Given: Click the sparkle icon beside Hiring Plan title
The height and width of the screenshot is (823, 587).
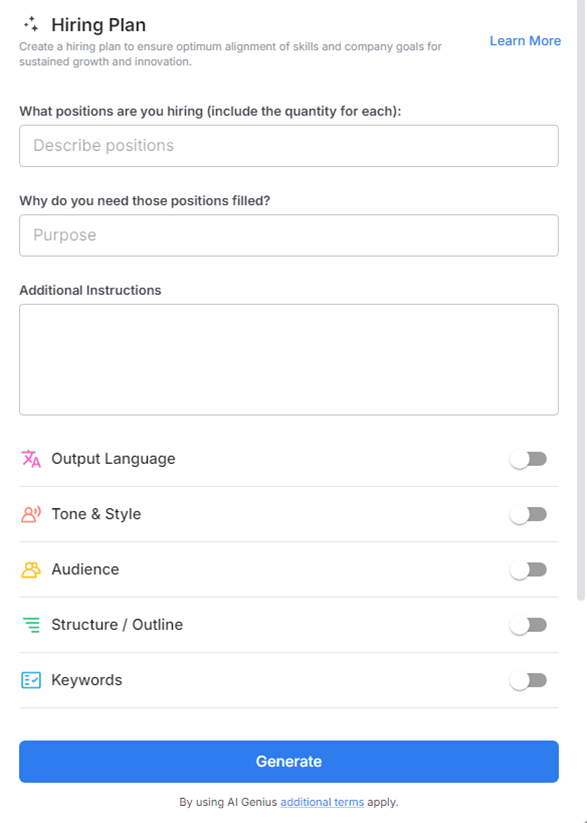Looking at the screenshot, I should [30, 24].
